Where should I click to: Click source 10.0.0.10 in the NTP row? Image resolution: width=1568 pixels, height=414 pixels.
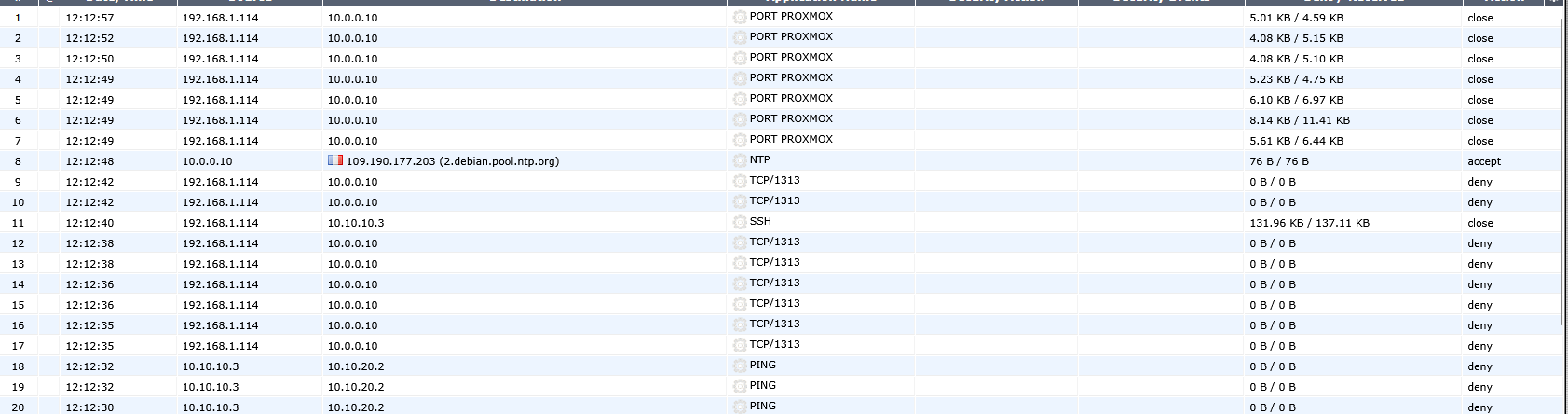point(207,161)
